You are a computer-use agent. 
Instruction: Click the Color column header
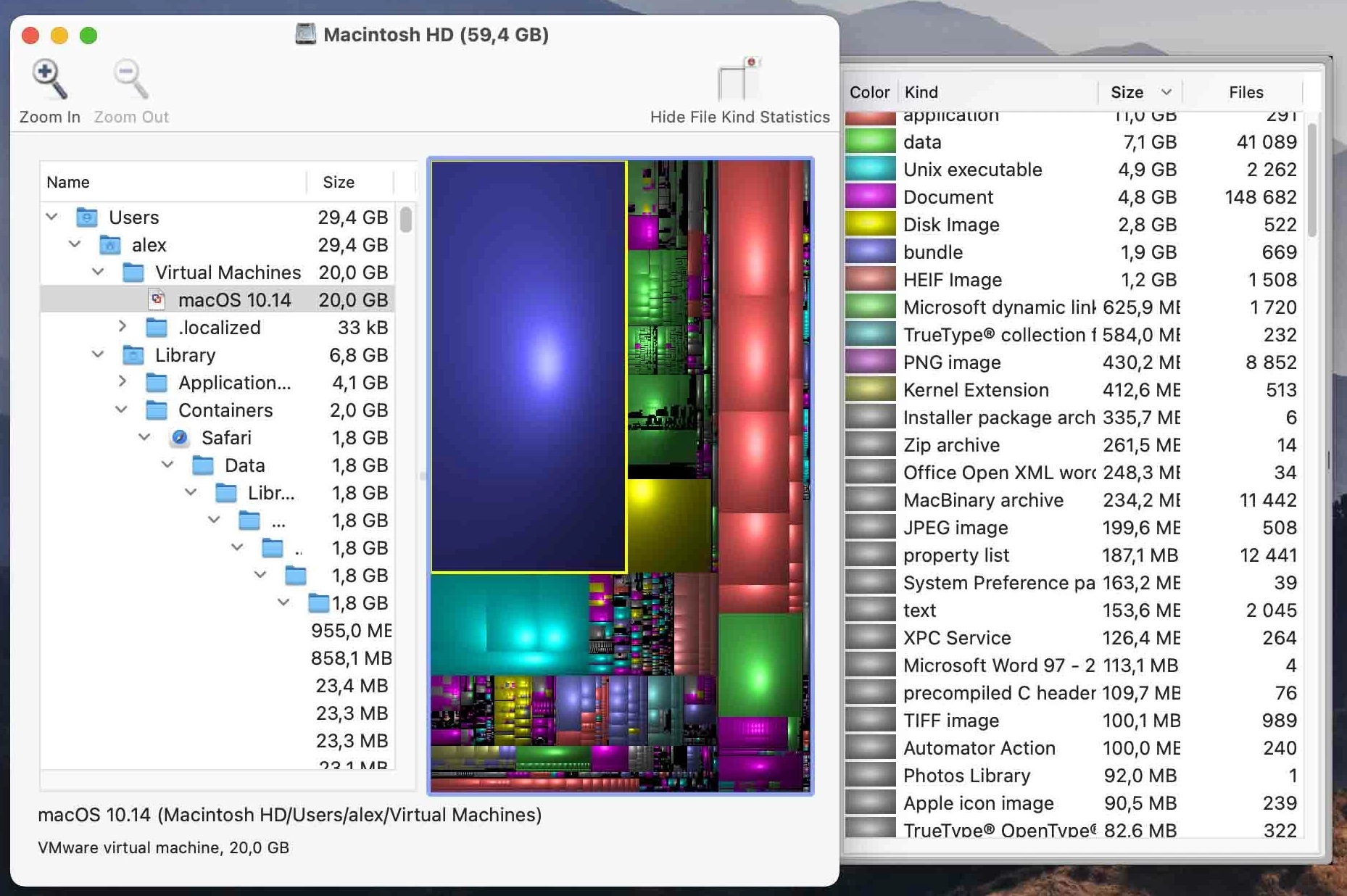pos(869,92)
